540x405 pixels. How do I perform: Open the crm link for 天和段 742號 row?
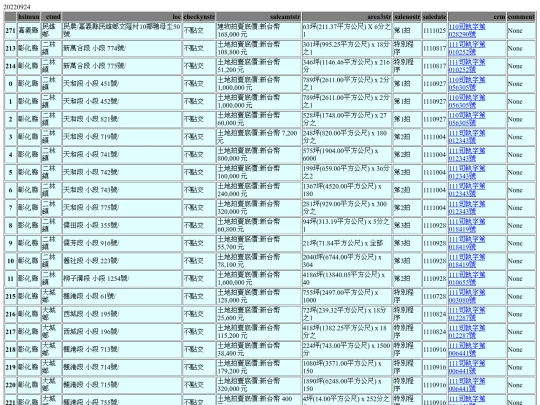(467, 172)
